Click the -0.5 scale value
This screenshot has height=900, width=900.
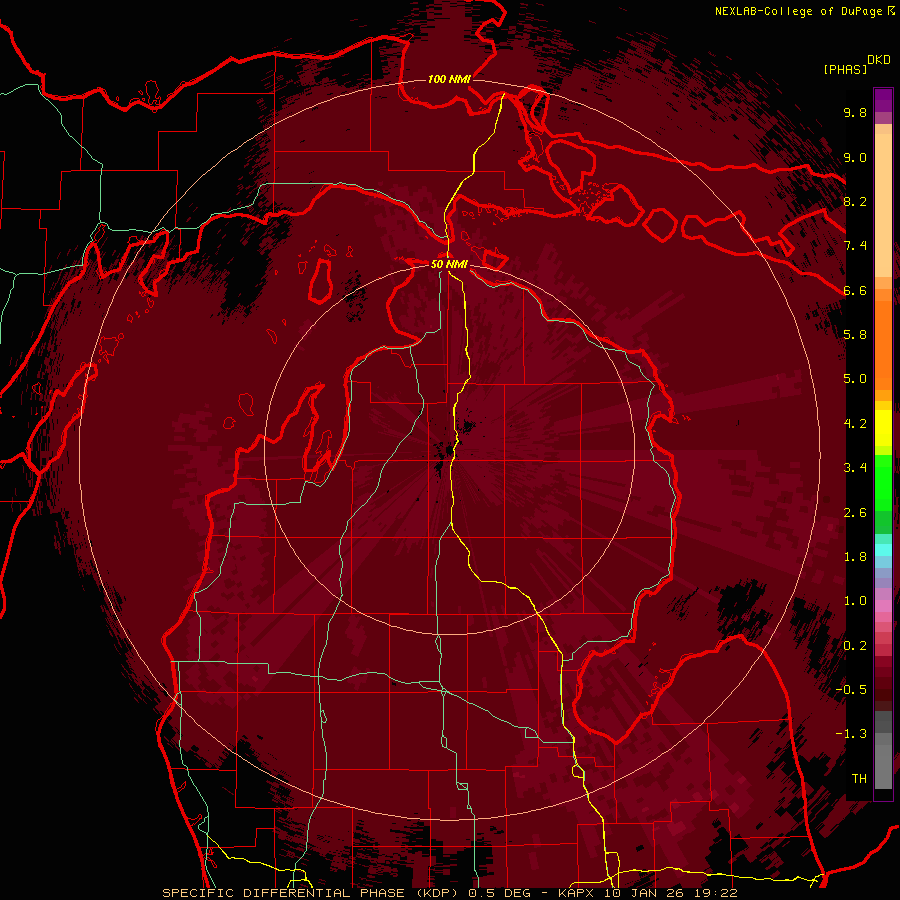(851, 690)
